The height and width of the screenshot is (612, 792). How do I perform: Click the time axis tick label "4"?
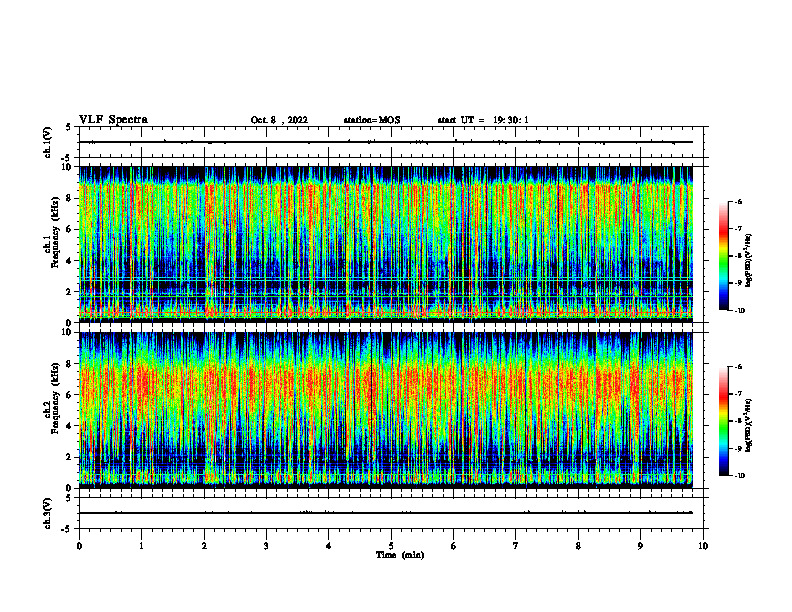[x=329, y=546]
